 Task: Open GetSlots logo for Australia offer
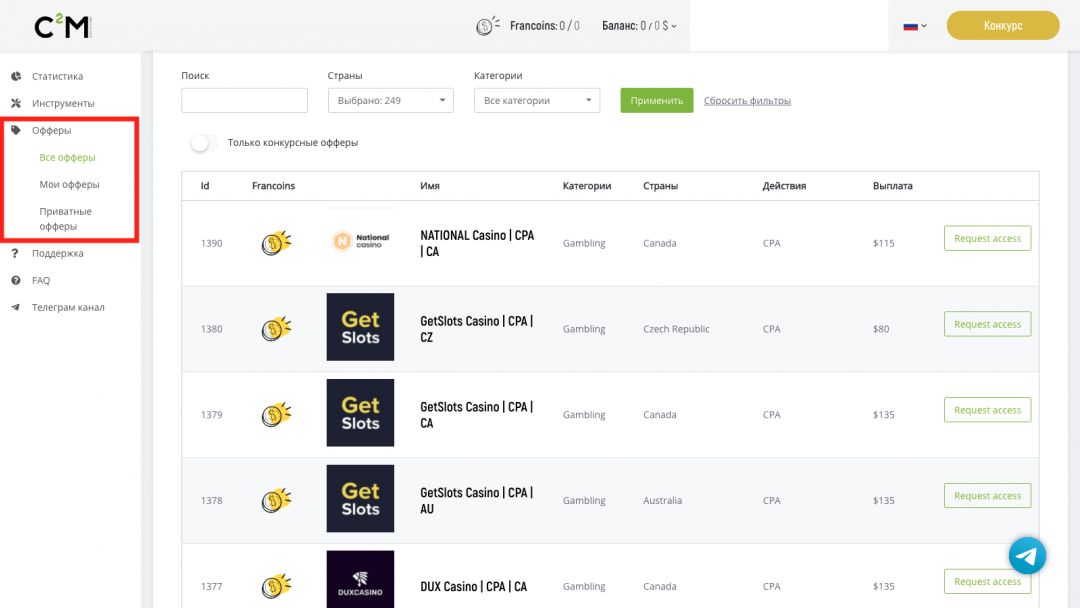[x=360, y=499]
